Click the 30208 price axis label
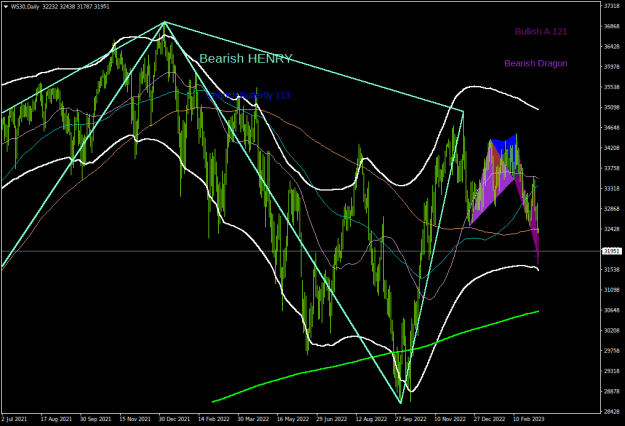 (611, 330)
